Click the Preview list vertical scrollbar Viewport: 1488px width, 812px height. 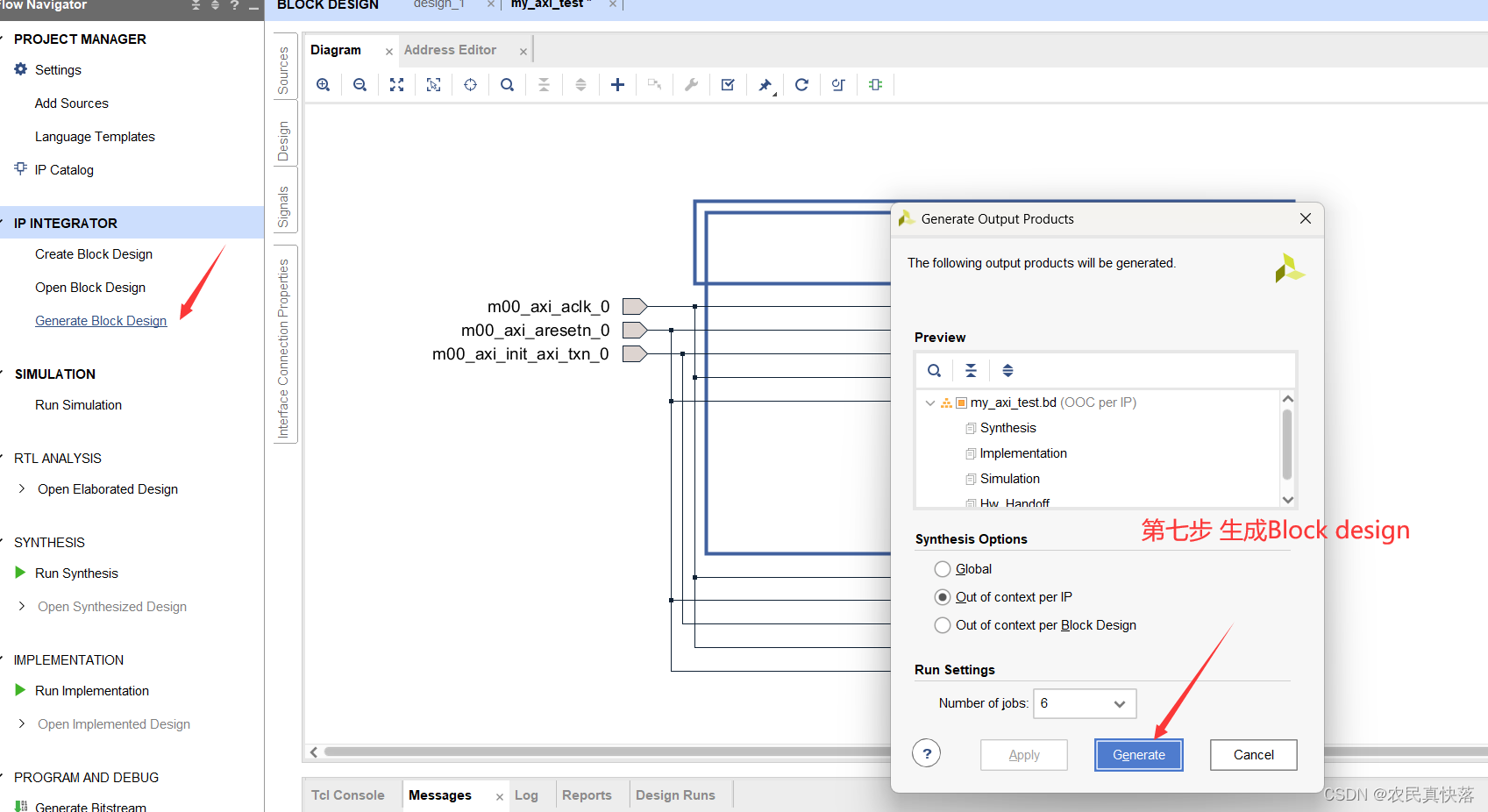[x=1287, y=444]
